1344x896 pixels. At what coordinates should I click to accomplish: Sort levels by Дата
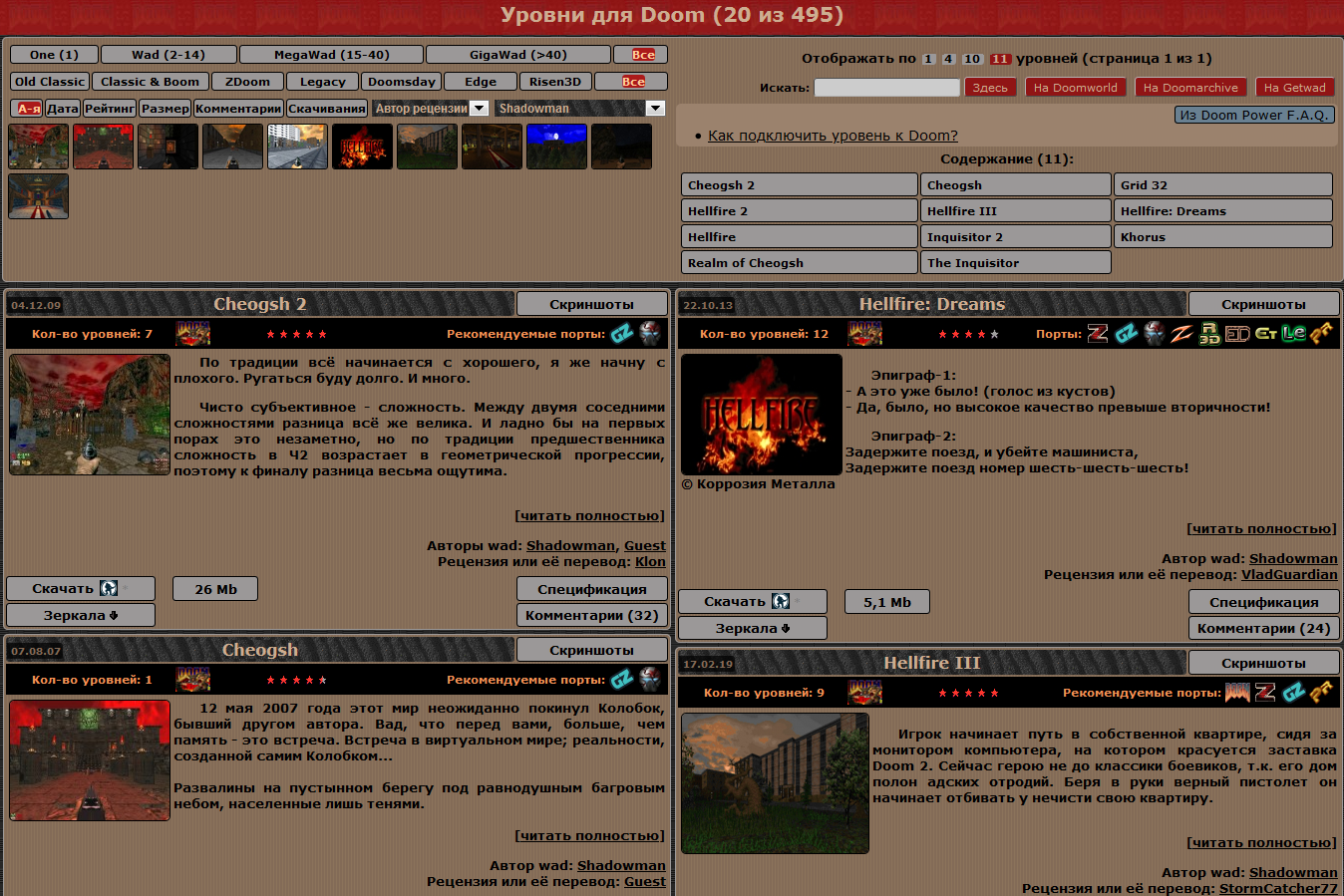point(63,108)
